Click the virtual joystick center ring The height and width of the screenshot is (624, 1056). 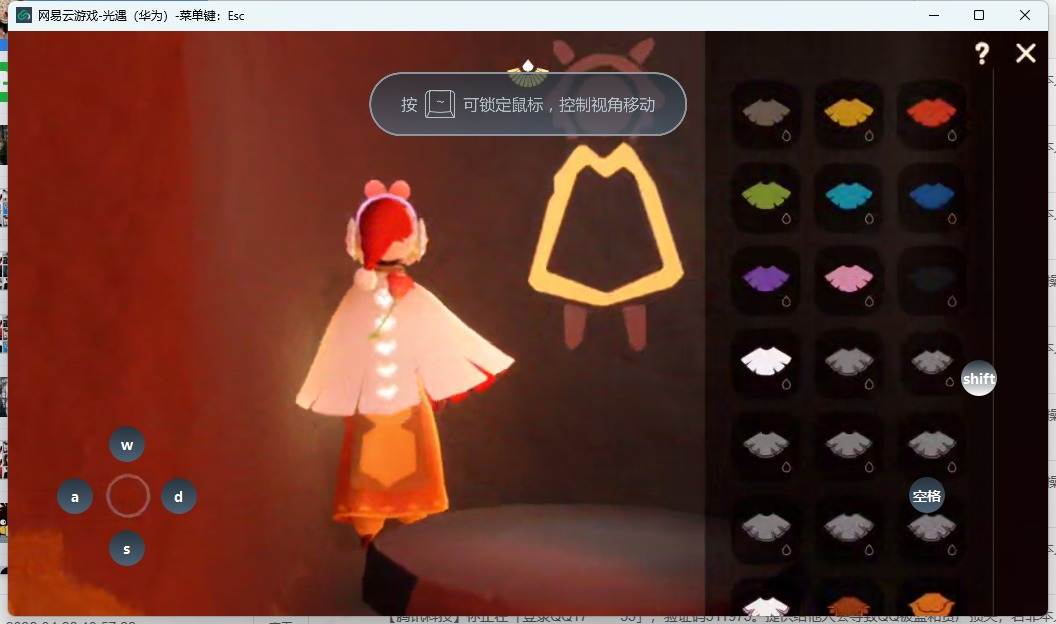(127, 496)
